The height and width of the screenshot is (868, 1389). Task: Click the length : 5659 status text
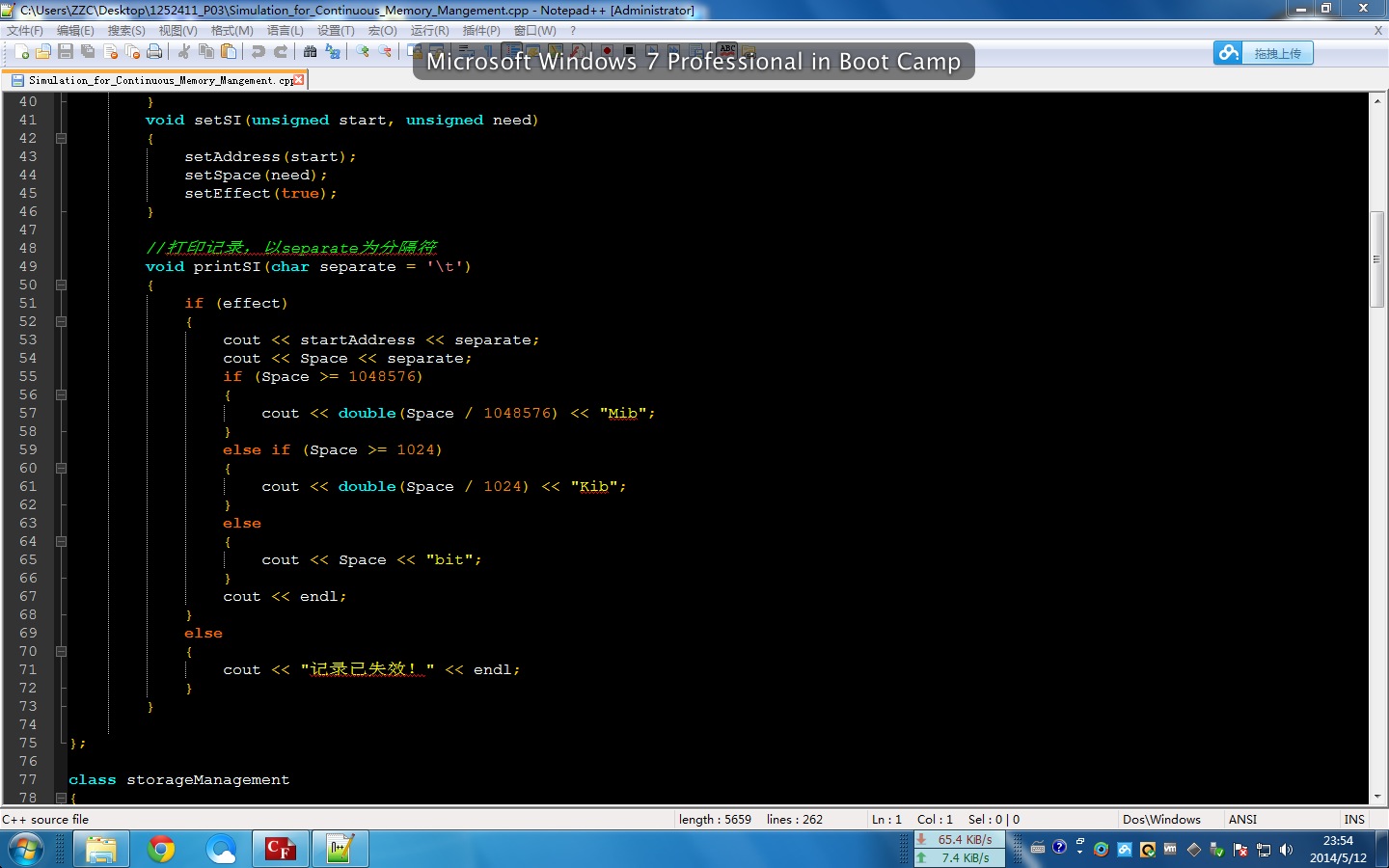click(715, 819)
